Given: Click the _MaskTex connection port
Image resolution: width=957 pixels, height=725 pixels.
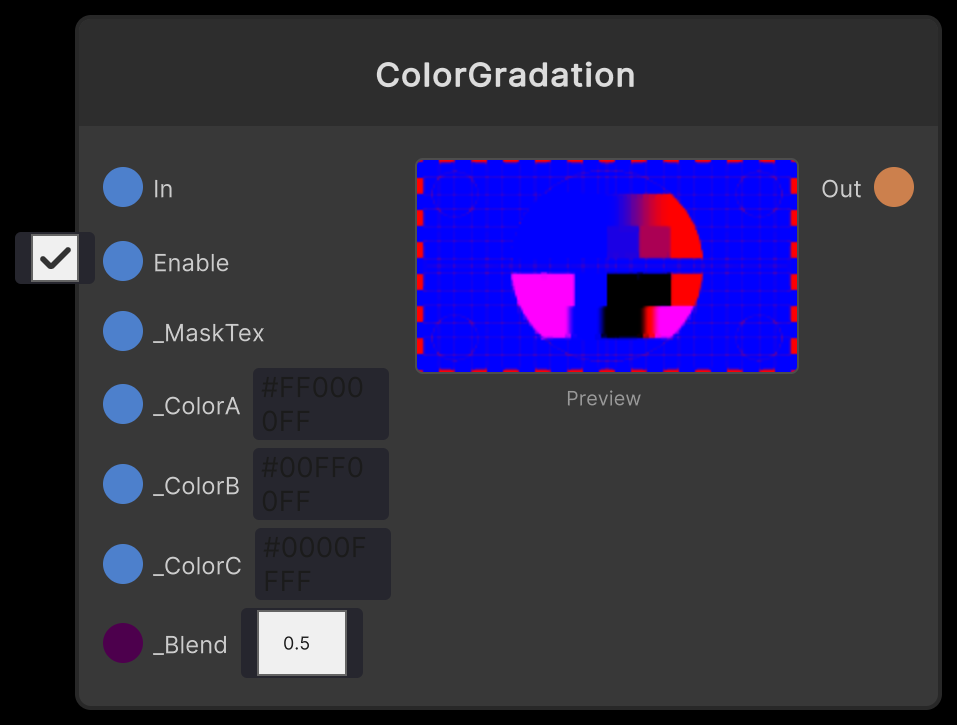Looking at the screenshot, I should click(x=122, y=330).
